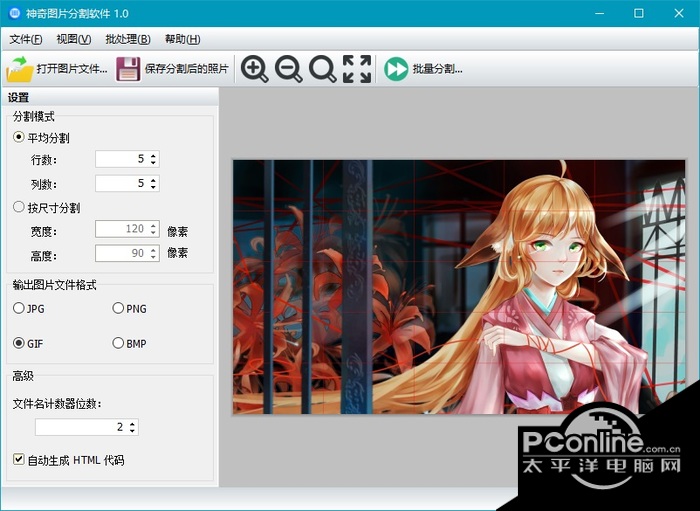Viewport: 700px width, 511px height.
Task: Click the 输出图片文件格式 group label
Action: [x=54, y=285]
